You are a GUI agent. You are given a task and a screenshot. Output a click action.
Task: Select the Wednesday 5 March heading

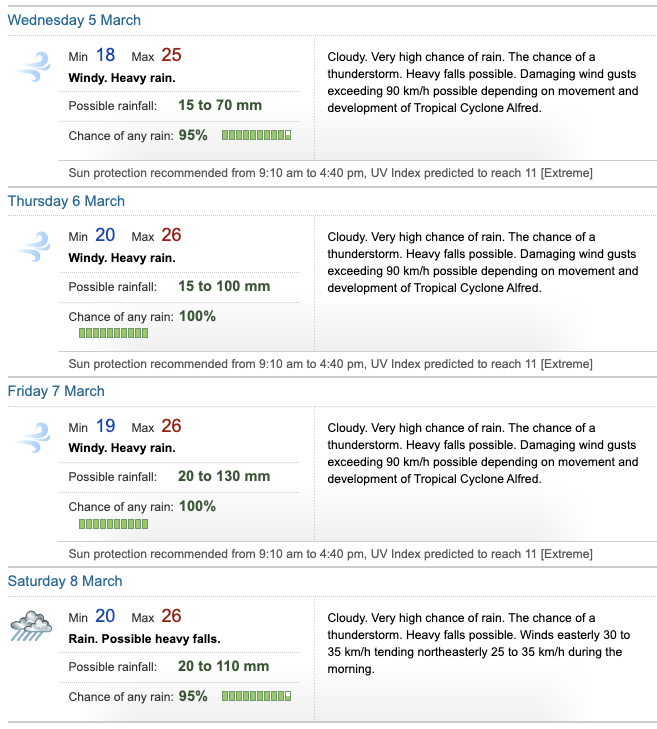74,20
